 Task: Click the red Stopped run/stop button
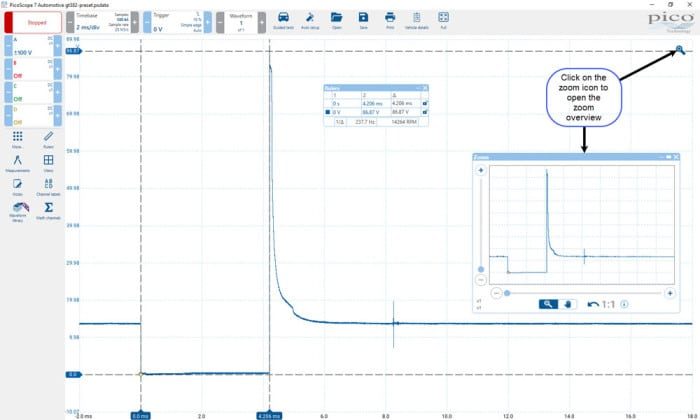(x=33, y=22)
